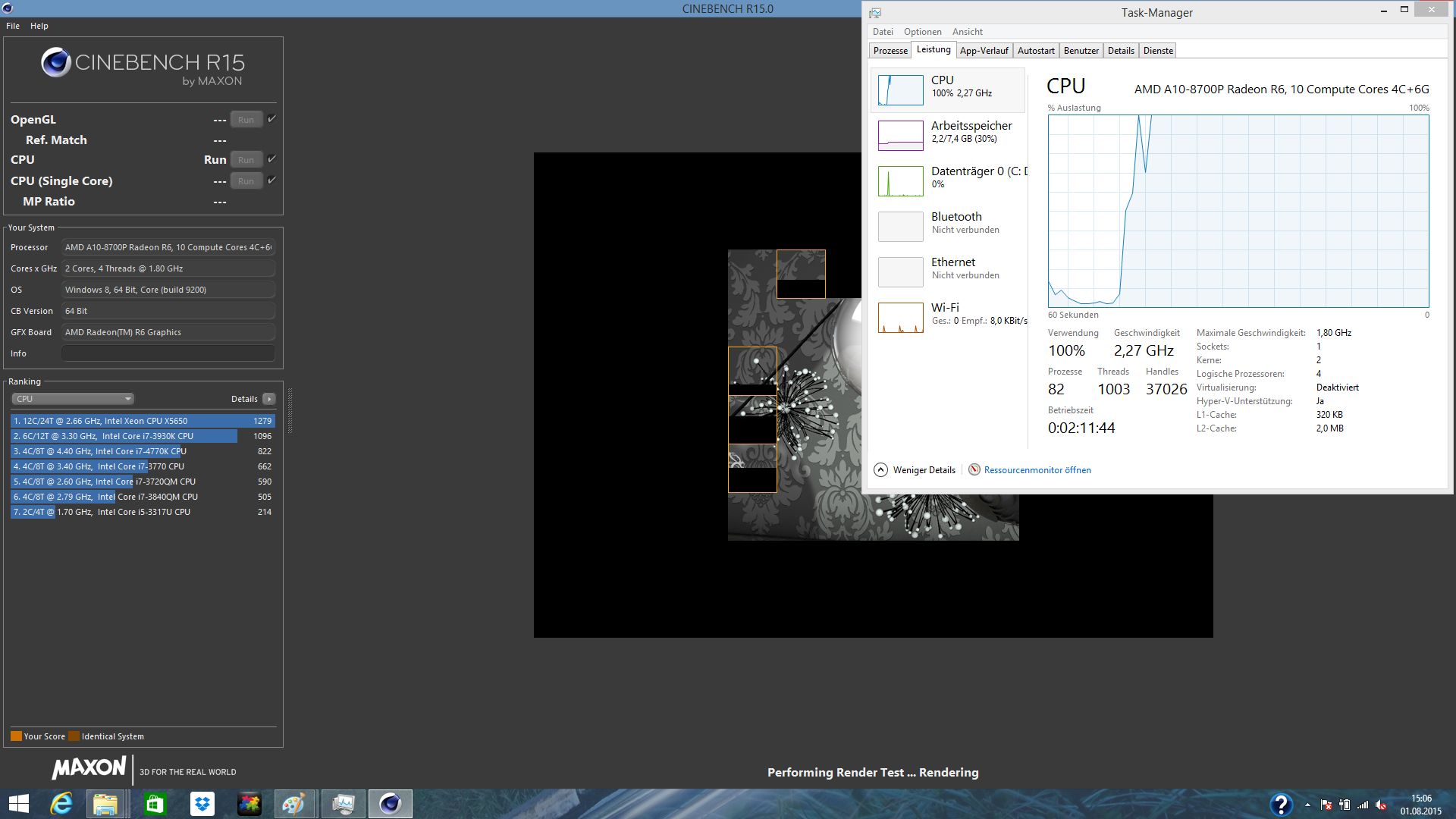
Task: Select Core i7-3930K ranking row
Action: 143,436
